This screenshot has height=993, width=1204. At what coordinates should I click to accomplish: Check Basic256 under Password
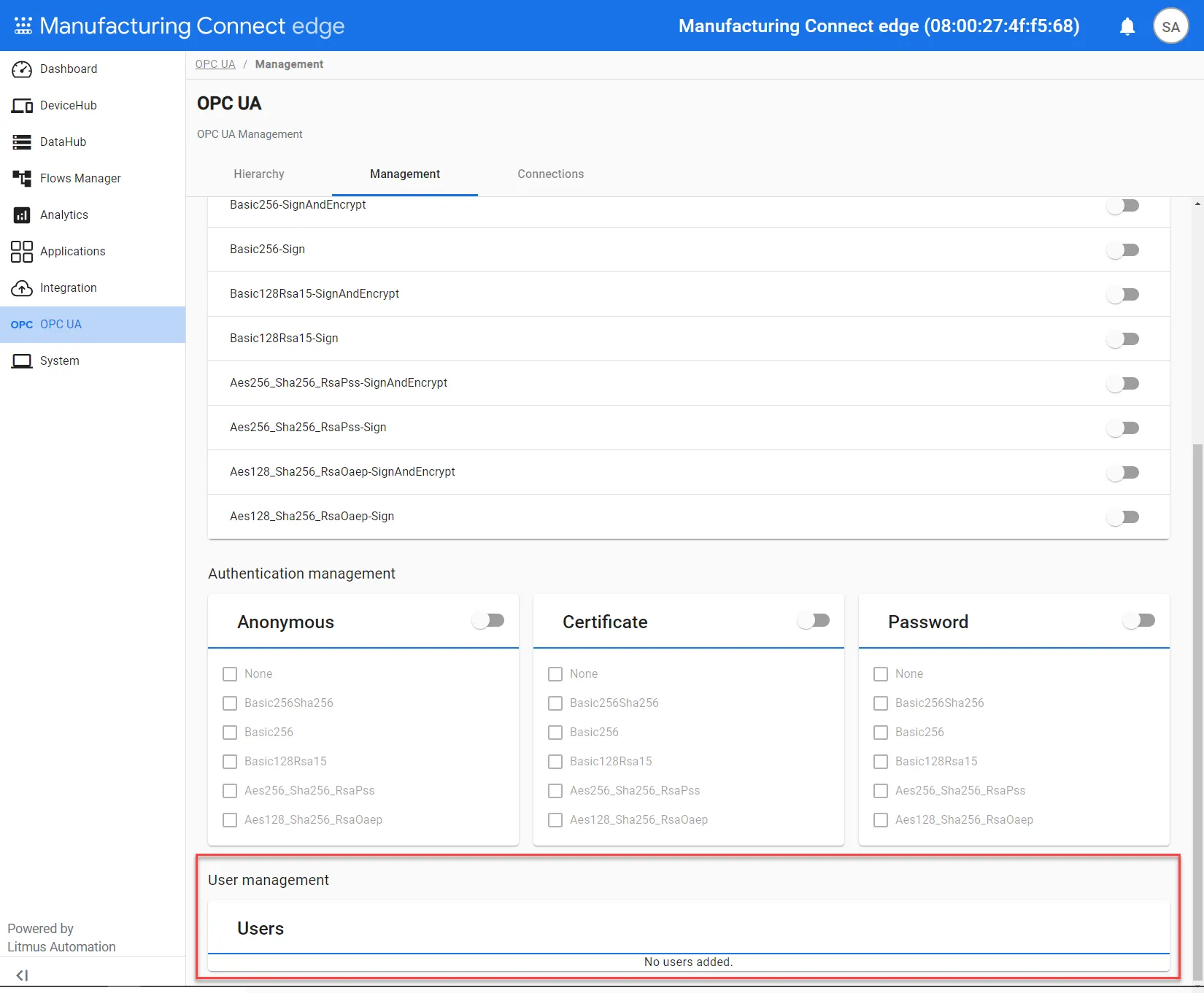pos(881,733)
